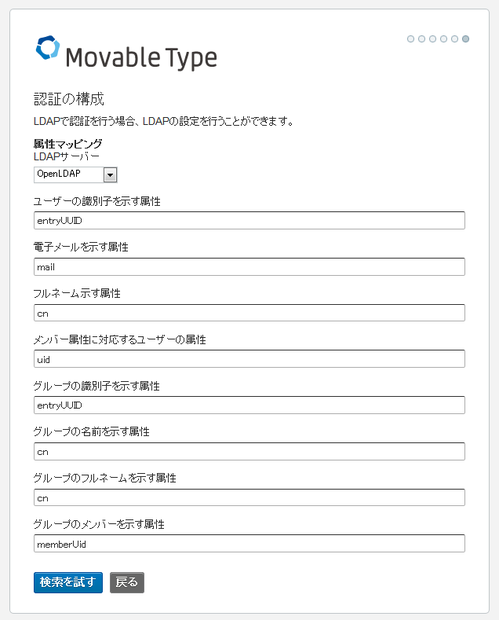Focus the memberUid group member field

click(x=250, y=544)
